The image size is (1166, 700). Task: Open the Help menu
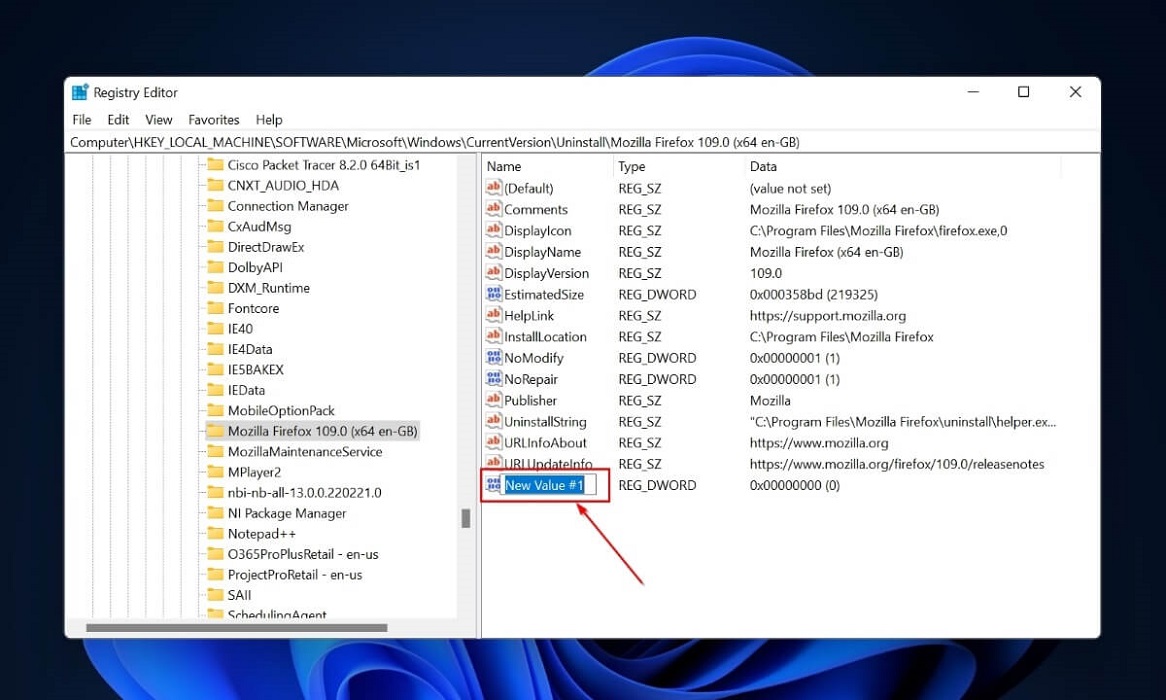point(269,119)
